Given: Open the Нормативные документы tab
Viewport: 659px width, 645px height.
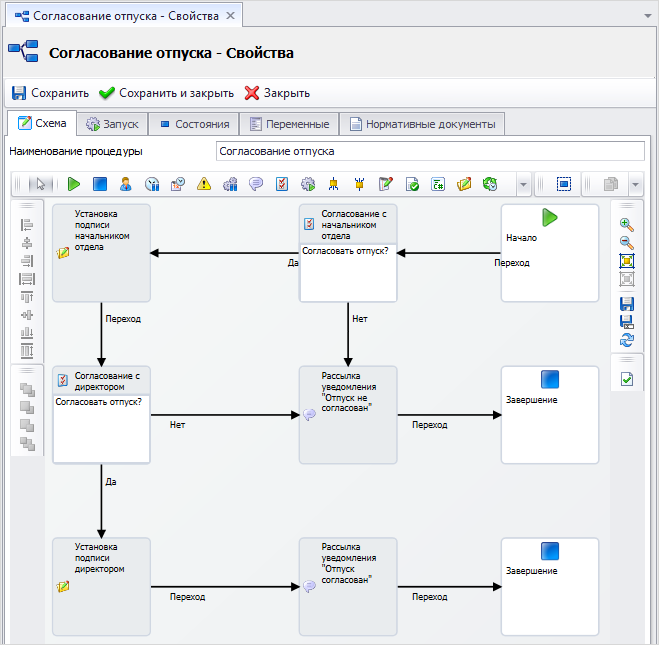Looking at the screenshot, I should [x=422, y=124].
